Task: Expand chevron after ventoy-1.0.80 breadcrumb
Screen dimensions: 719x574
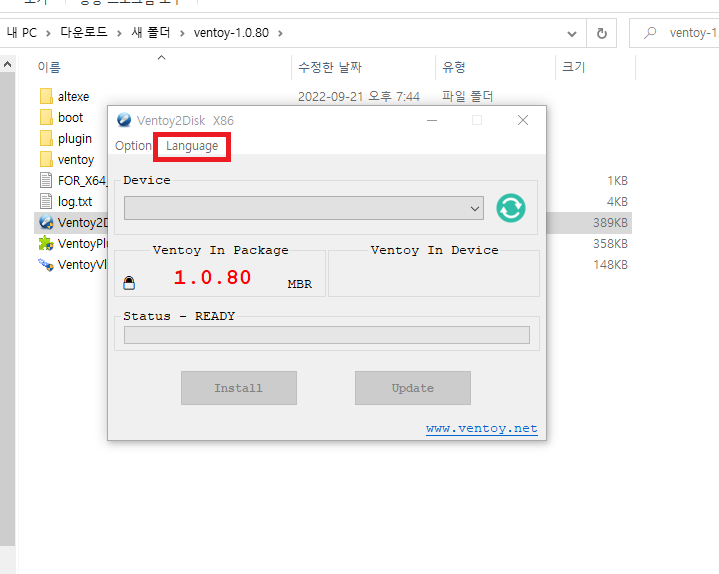Action: (280, 33)
